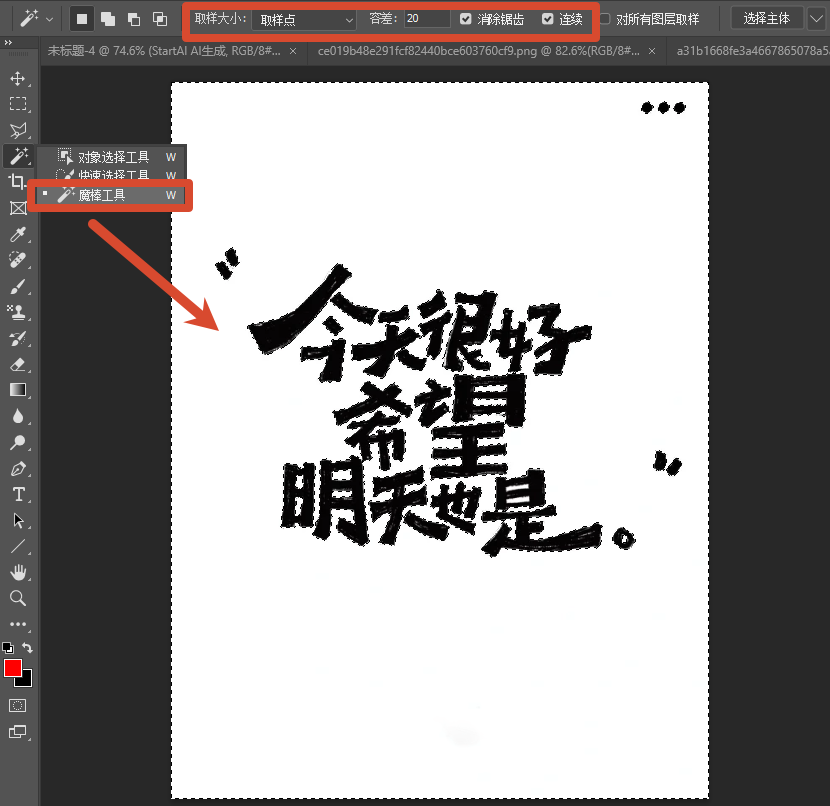
Task: Select the Blur tool
Action: click(x=17, y=416)
